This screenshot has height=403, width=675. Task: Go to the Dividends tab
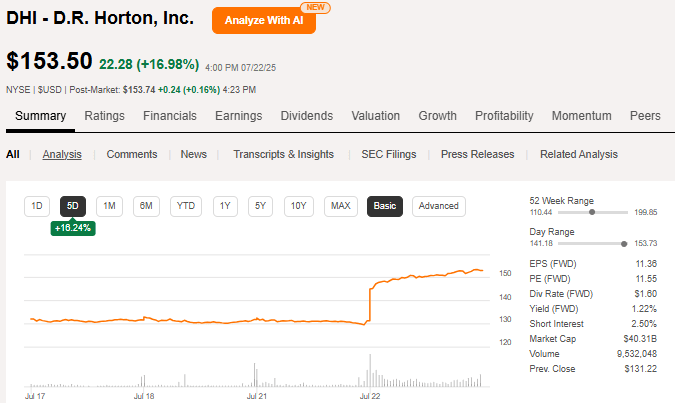coord(307,116)
